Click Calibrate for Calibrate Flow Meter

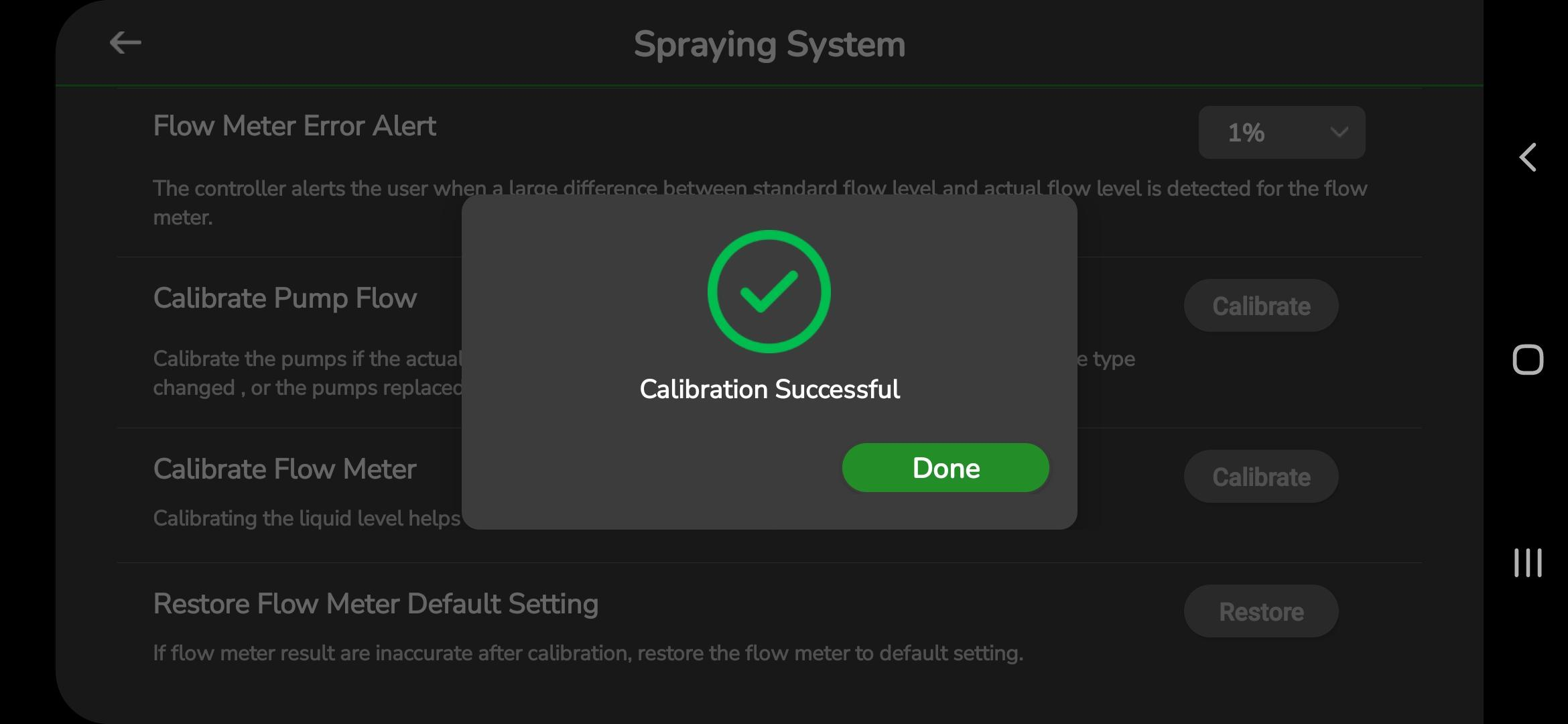coord(1260,477)
